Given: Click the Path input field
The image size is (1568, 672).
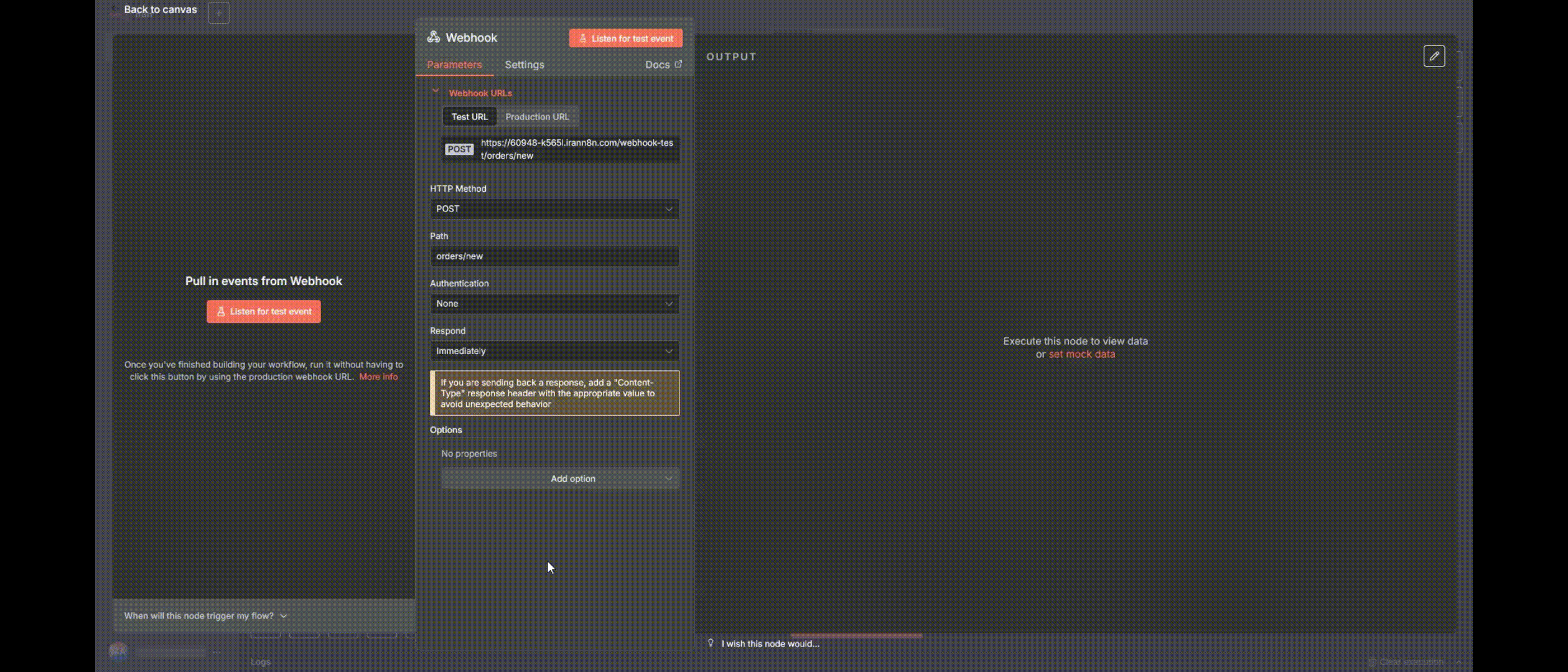Looking at the screenshot, I should [554, 256].
